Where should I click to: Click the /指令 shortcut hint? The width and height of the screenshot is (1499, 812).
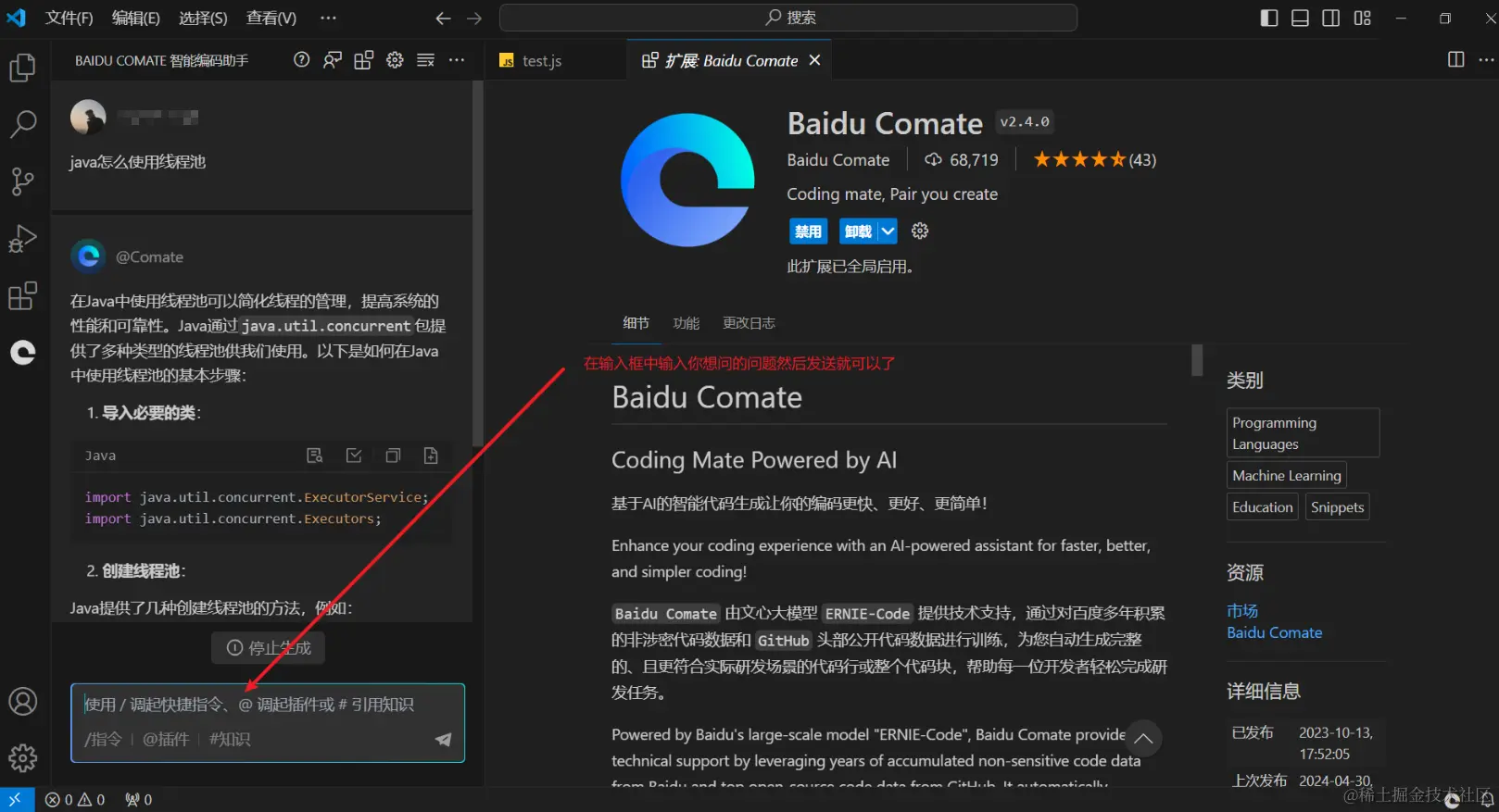[x=103, y=740]
